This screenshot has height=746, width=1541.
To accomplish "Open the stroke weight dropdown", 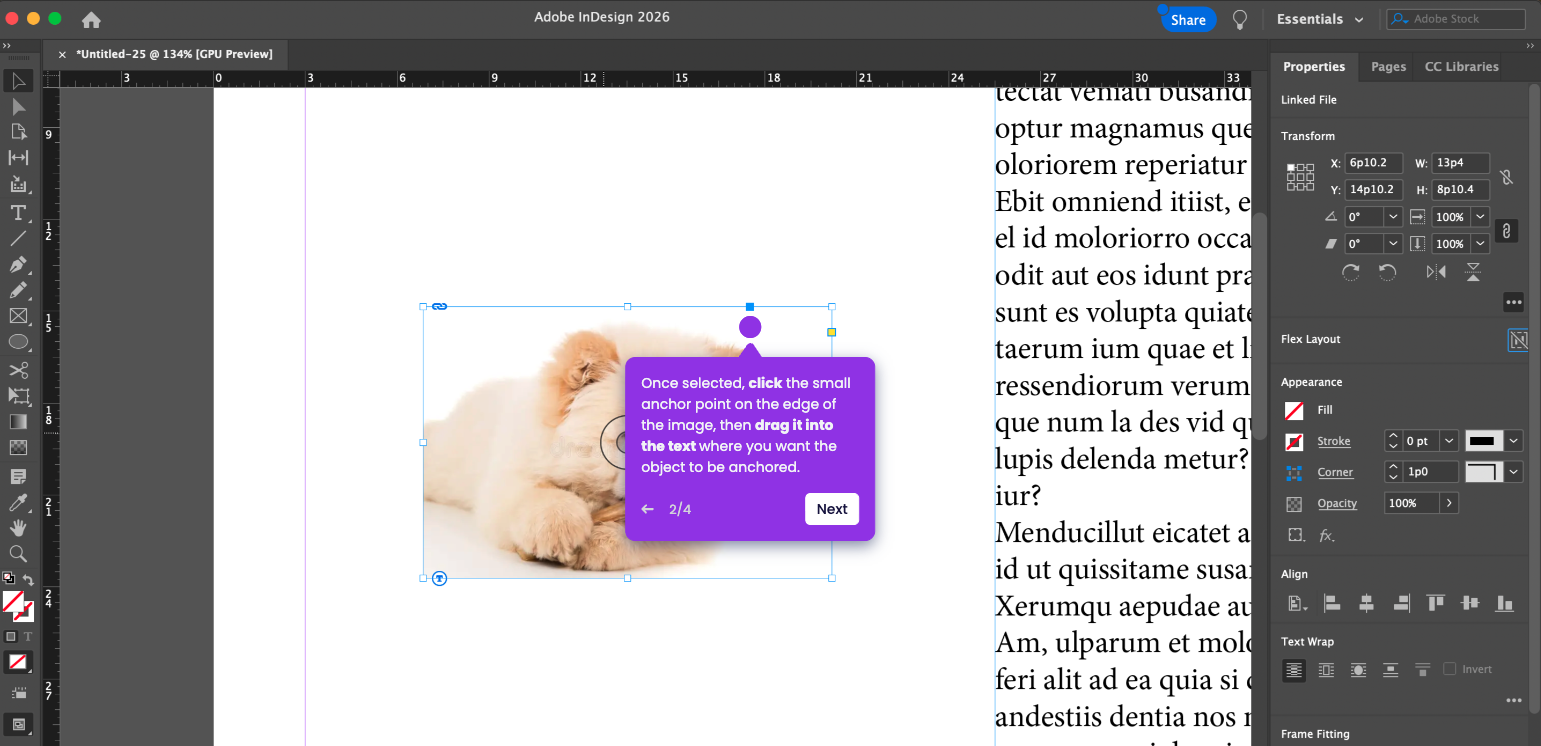I will [x=1449, y=441].
